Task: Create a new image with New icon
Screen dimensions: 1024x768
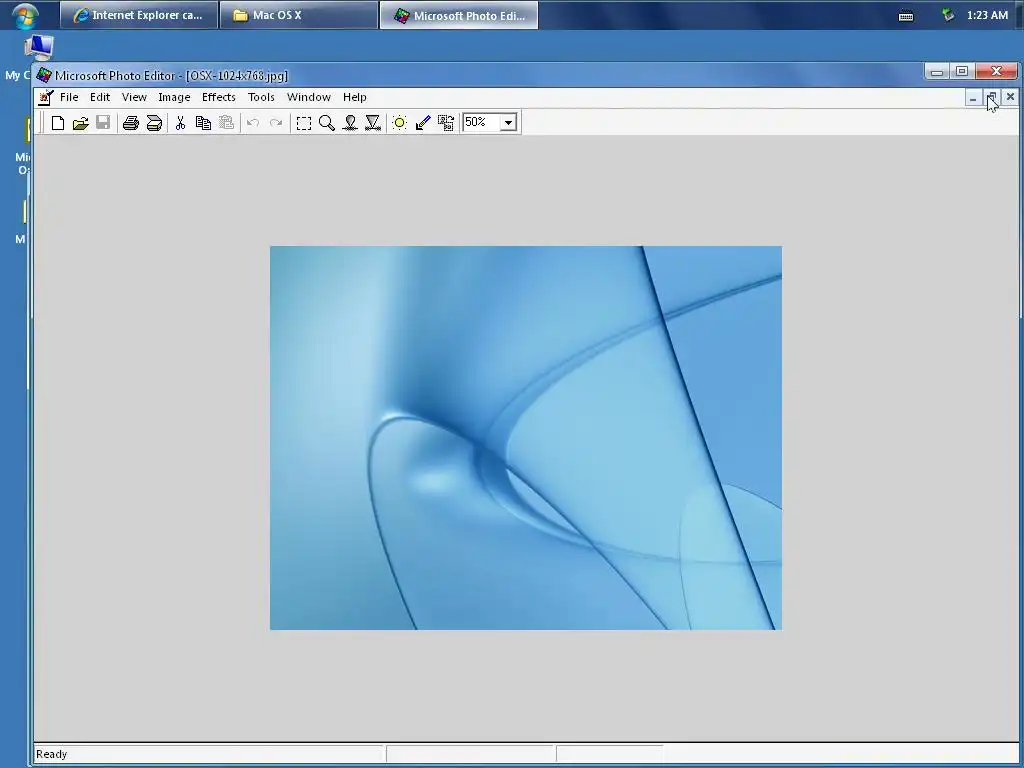Action: [x=57, y=123]
